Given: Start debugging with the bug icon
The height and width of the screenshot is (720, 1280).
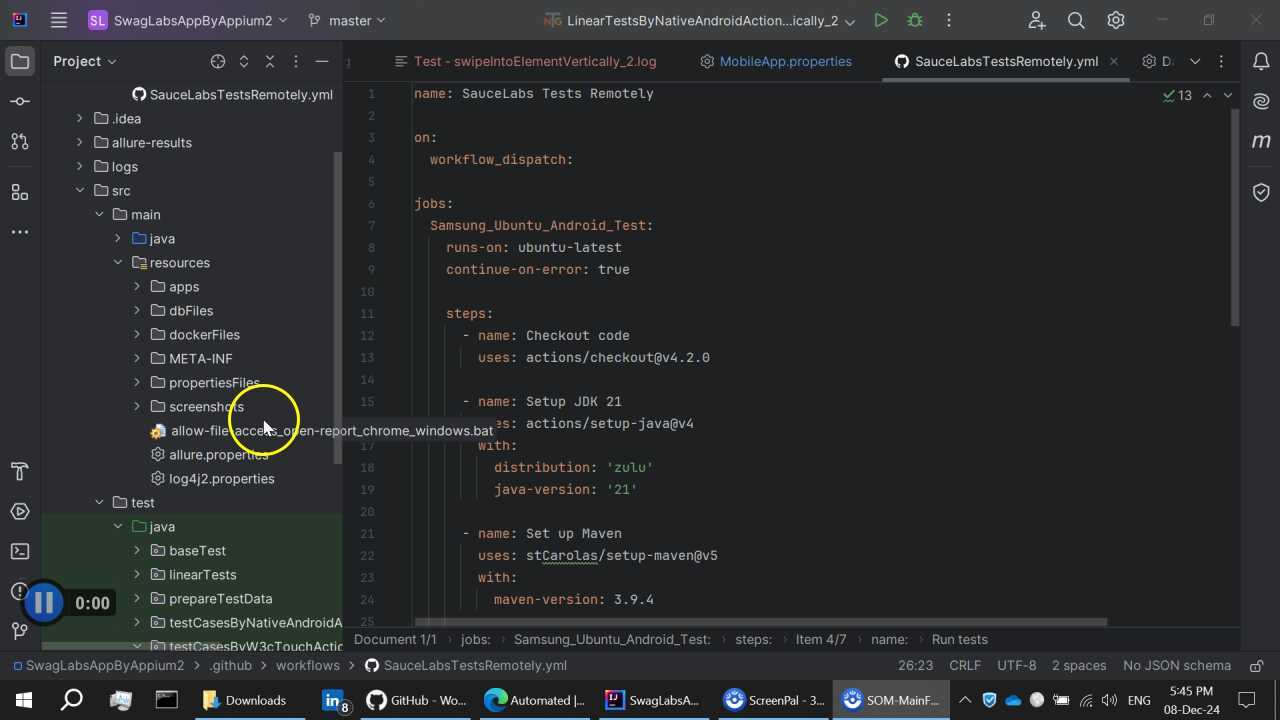Looking at the screenshot, I should pyautogui.click(x=914, y=20).
